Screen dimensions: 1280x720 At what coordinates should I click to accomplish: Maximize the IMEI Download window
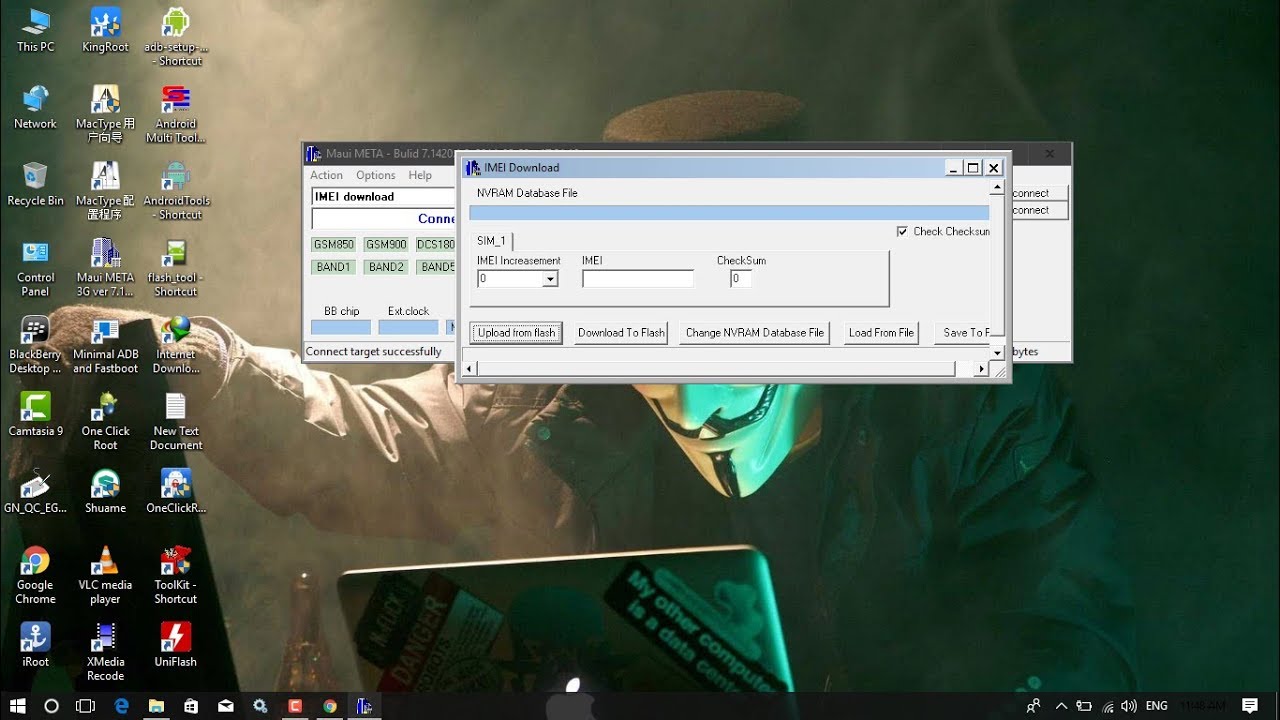coord(973,168)
